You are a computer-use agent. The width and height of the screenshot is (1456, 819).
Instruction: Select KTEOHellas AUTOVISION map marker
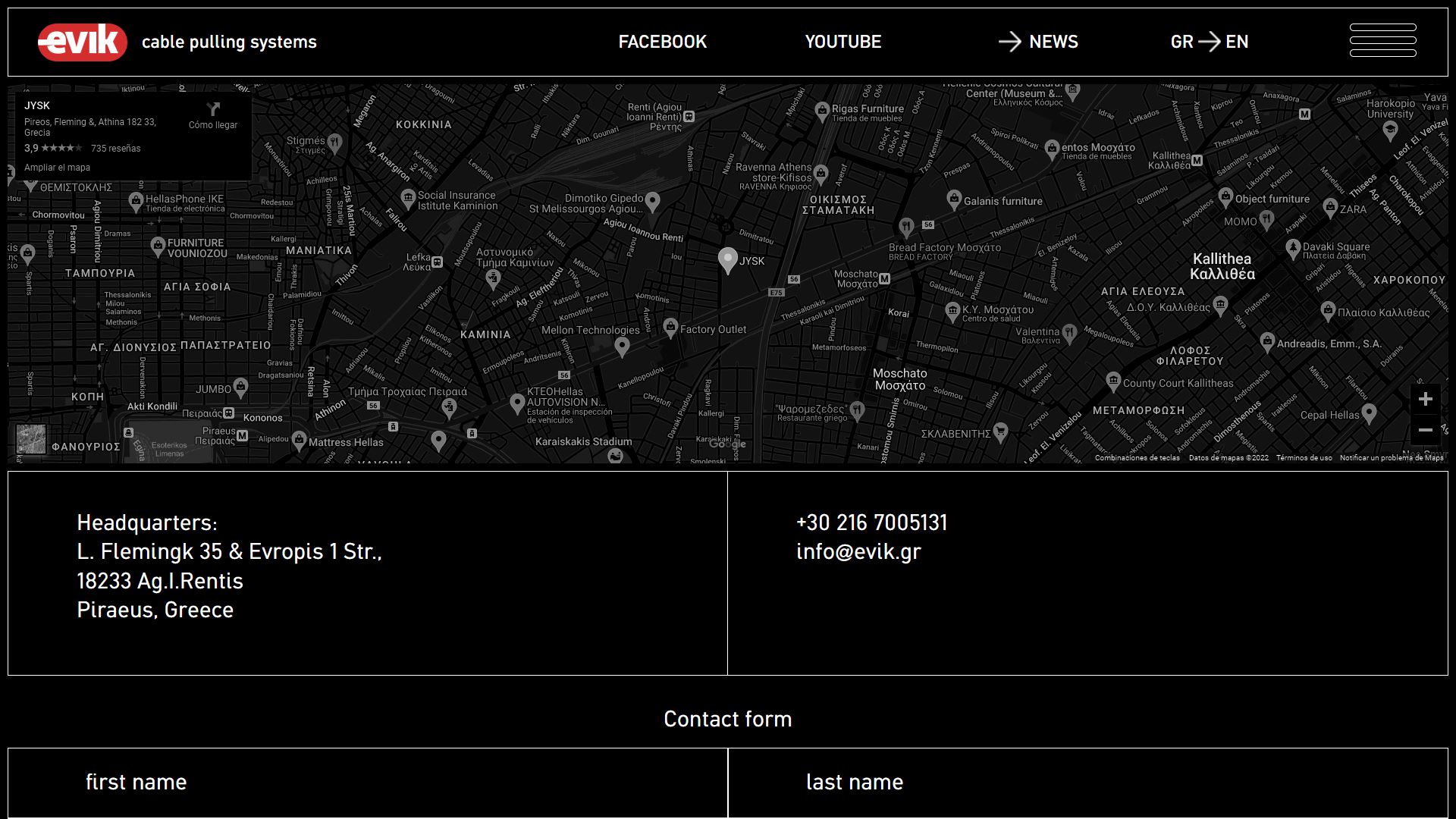[x=517, y=404]
